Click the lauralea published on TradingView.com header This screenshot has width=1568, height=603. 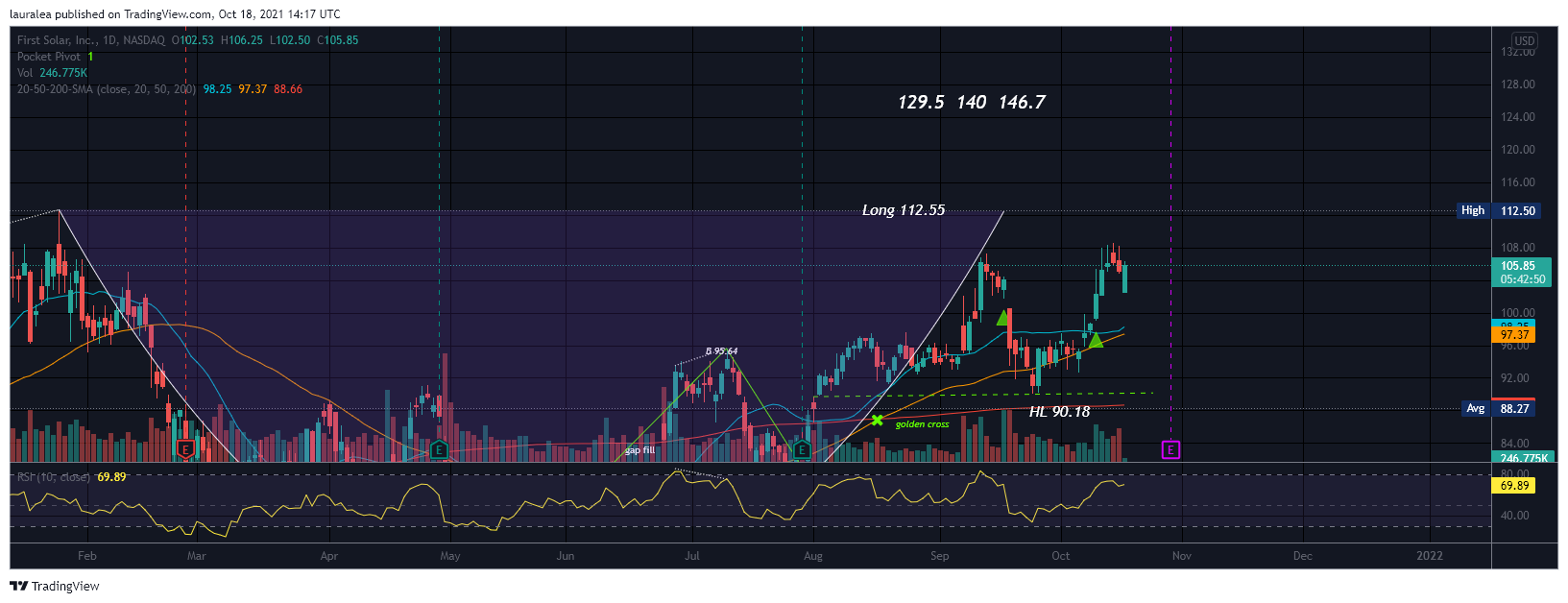[x=175, y=14]
